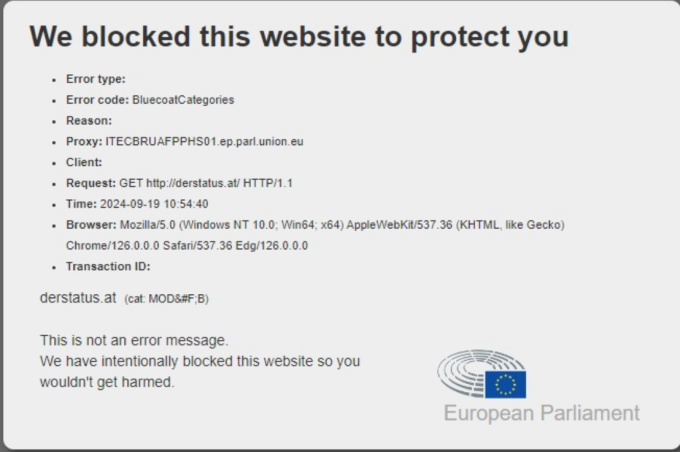Screen dimensions: 680x452
Task: Click the page heading about blocked website
Action: coord(299,36)
